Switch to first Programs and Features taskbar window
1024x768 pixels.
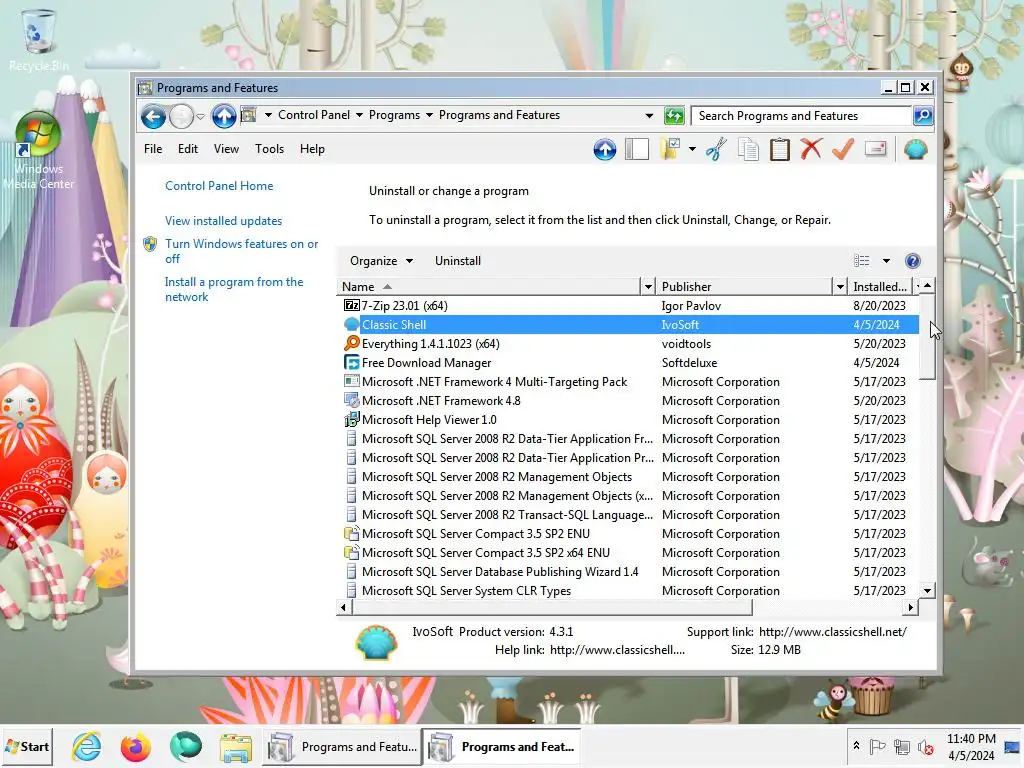pos(342,746)
